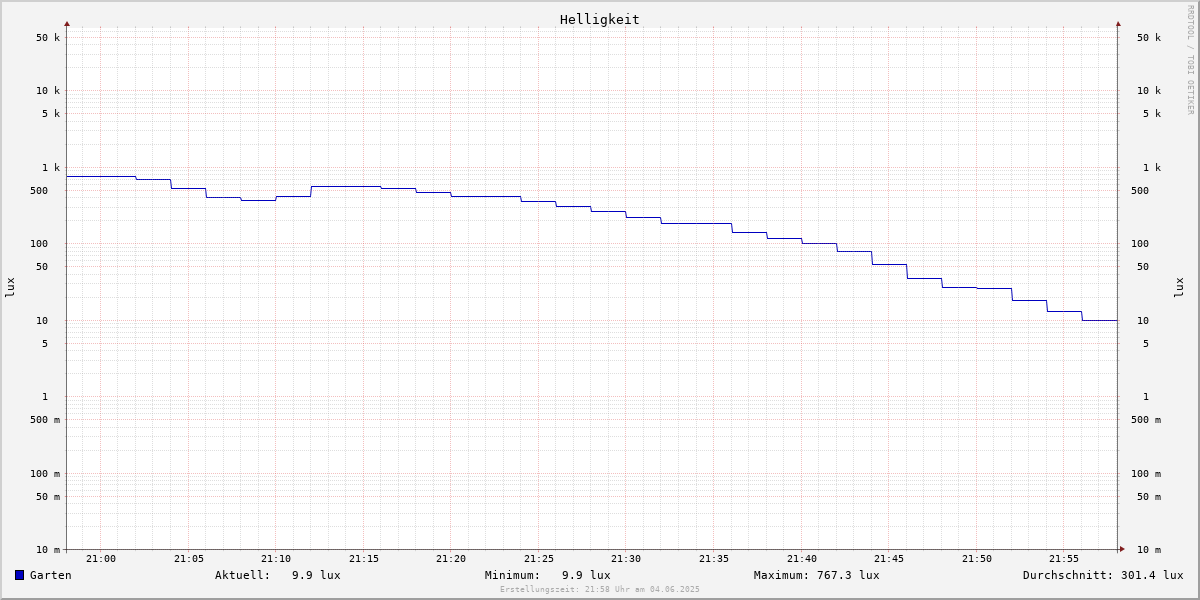Select the '5 k' label on left axis
Image resolution: width=1200 pixels, height=600 pixels.
(51, 114)
